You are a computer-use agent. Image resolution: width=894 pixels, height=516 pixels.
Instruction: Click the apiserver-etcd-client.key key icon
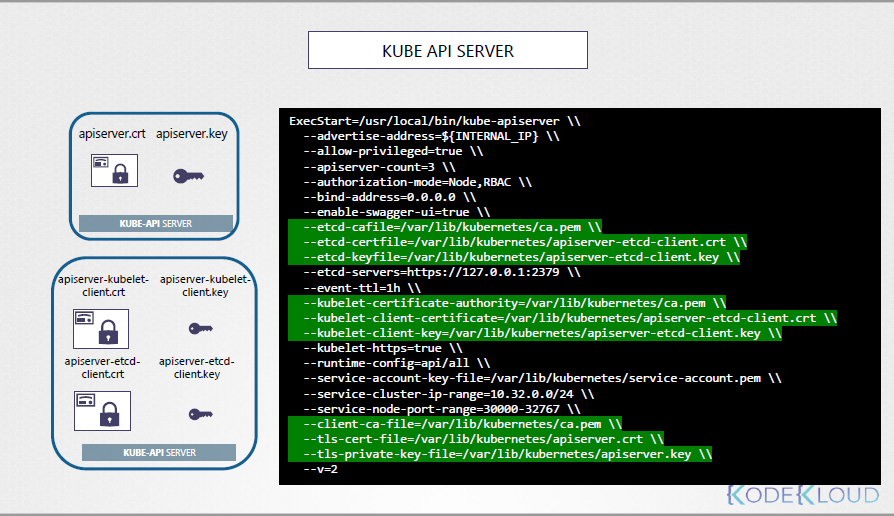(201, 414)
